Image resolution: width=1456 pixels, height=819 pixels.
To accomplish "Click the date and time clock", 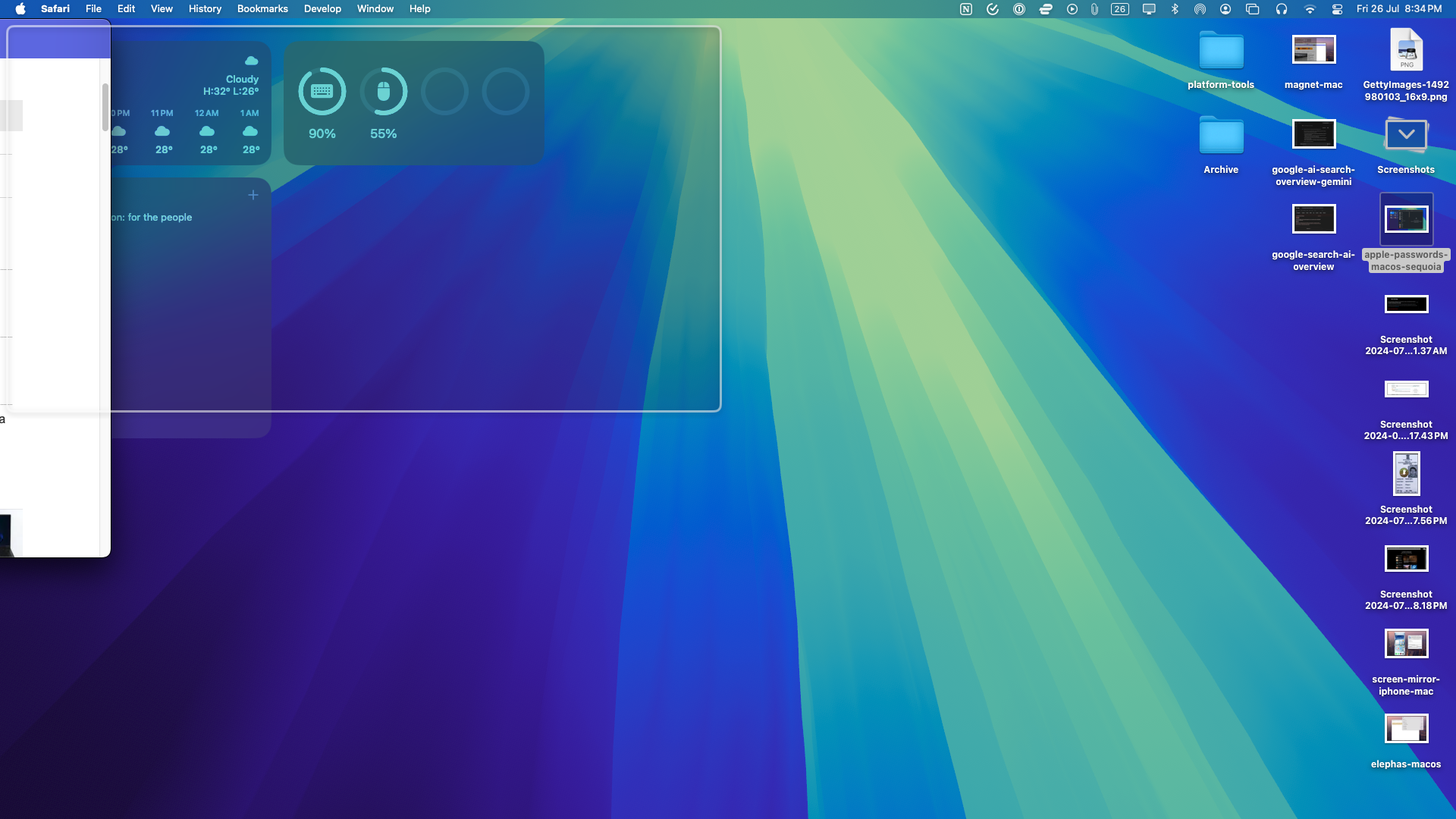I will pyautogui.click(x=1399, y=9).
